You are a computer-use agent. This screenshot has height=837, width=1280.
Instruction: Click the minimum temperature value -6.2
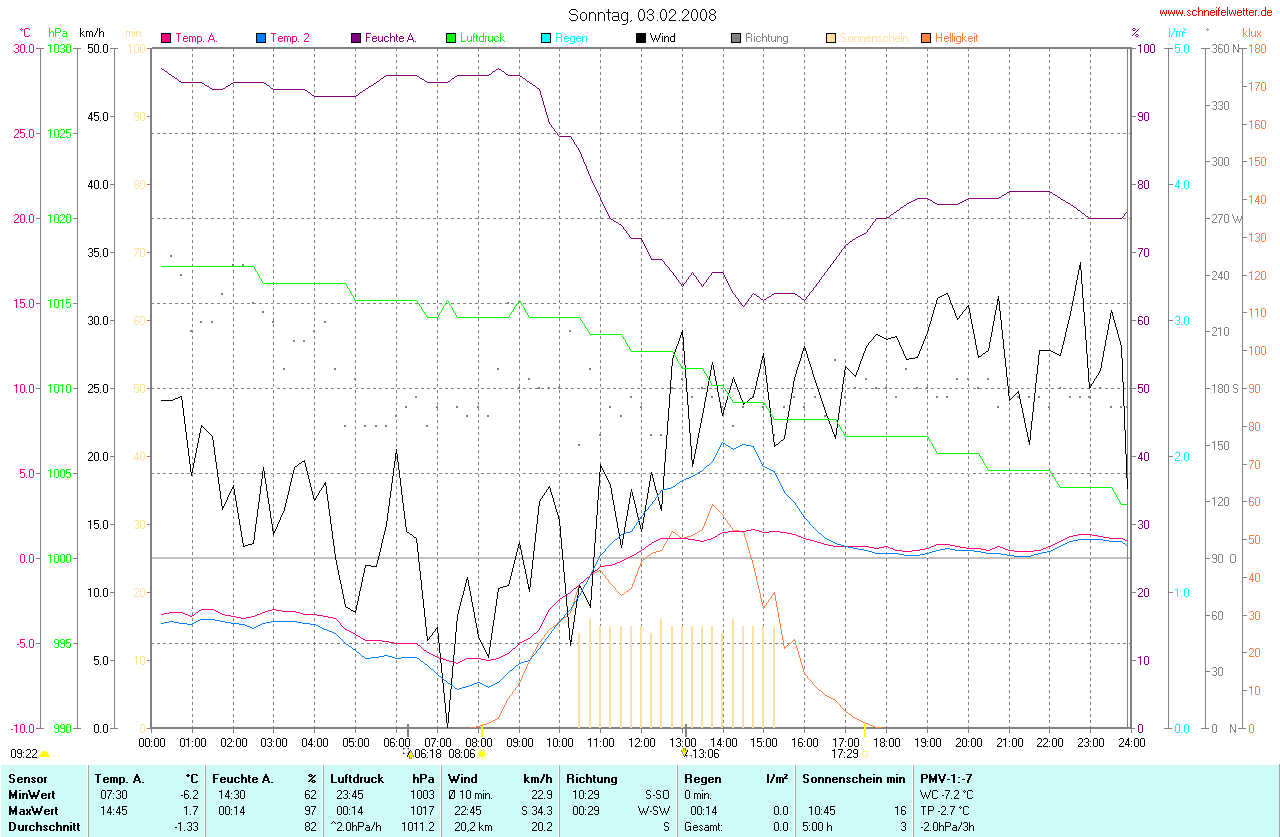(189, 793)
